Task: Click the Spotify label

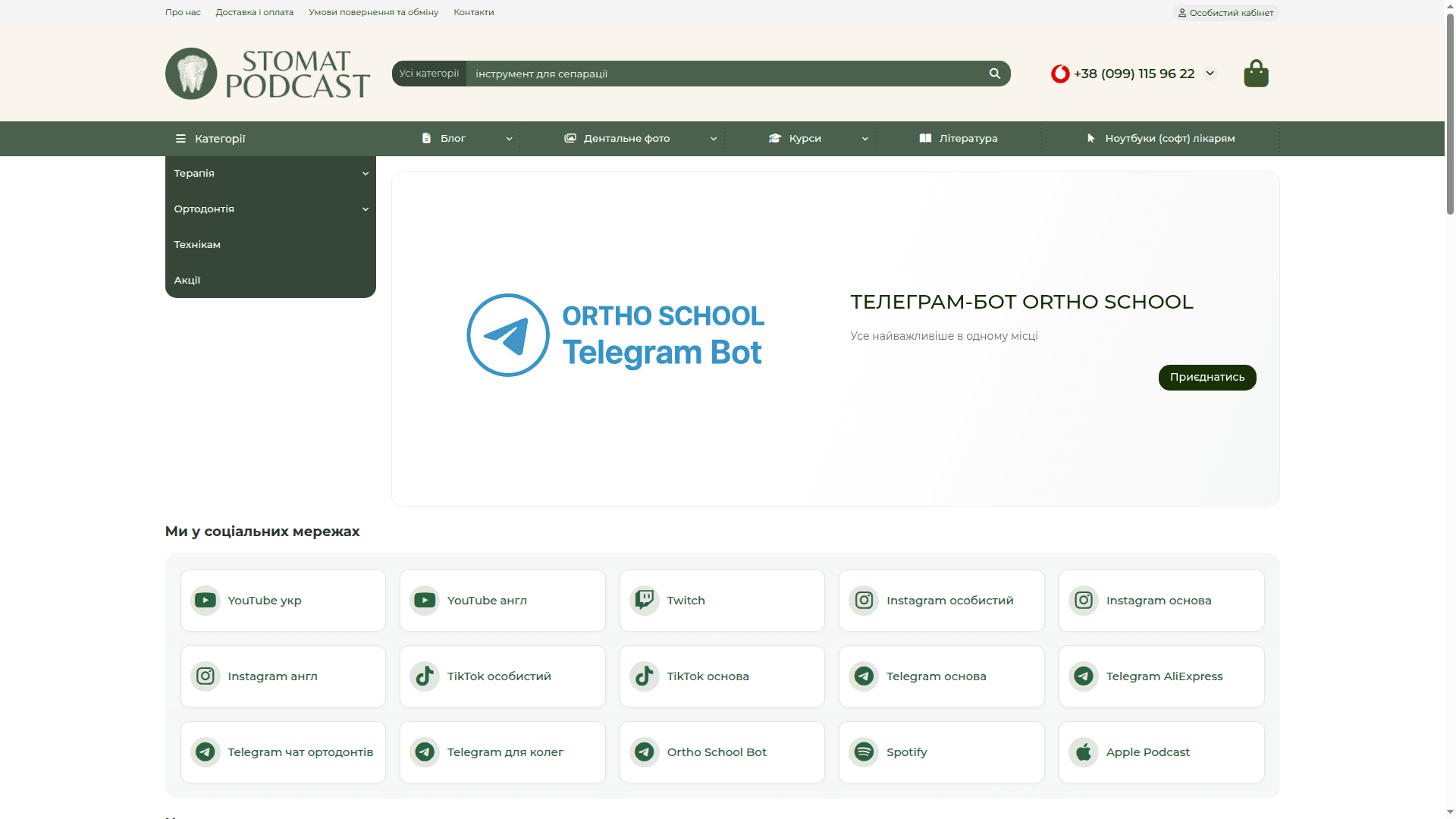Action: (x=906, y=752)
